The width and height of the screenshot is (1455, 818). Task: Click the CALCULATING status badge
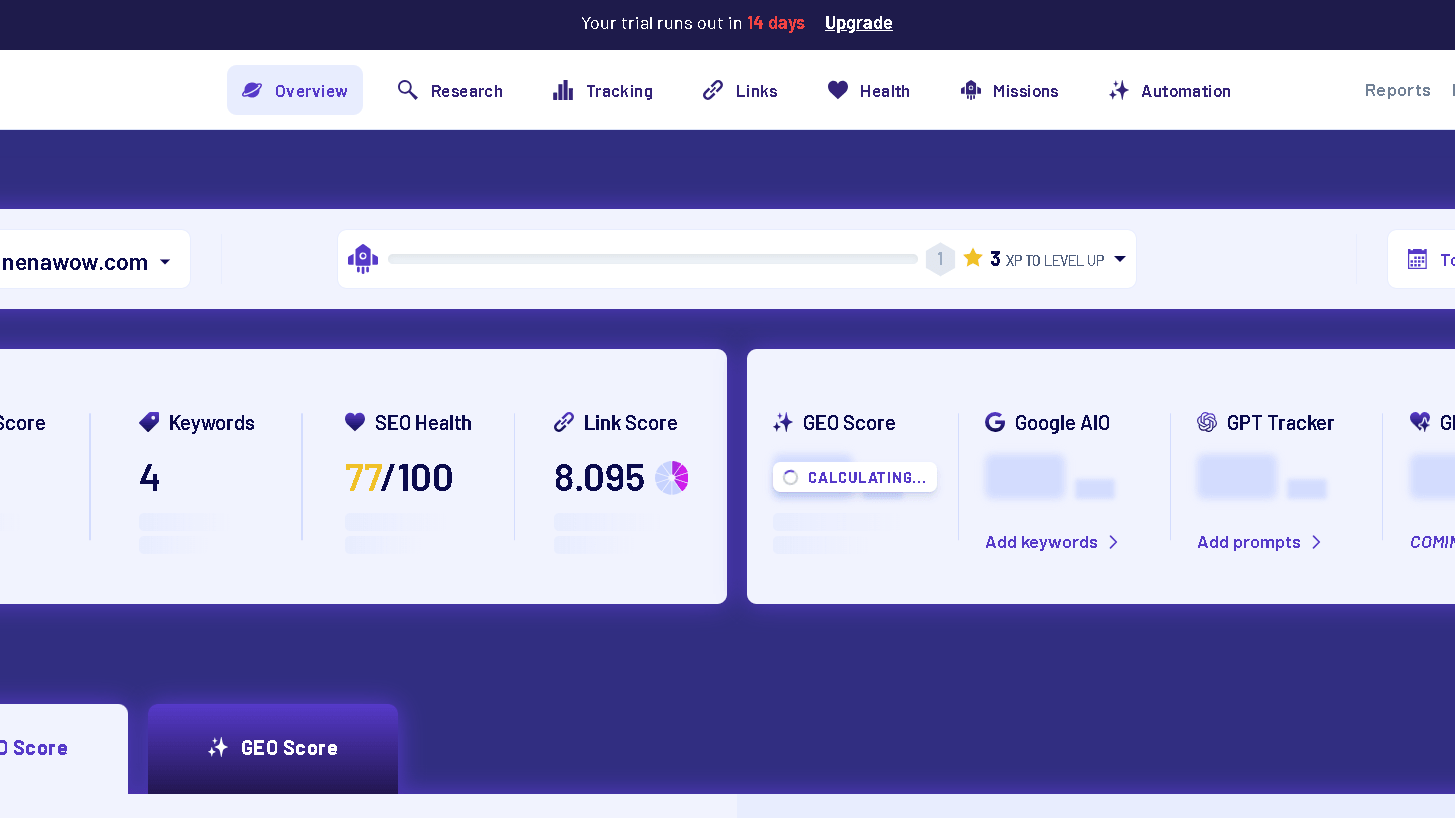(x=855, y=477)
